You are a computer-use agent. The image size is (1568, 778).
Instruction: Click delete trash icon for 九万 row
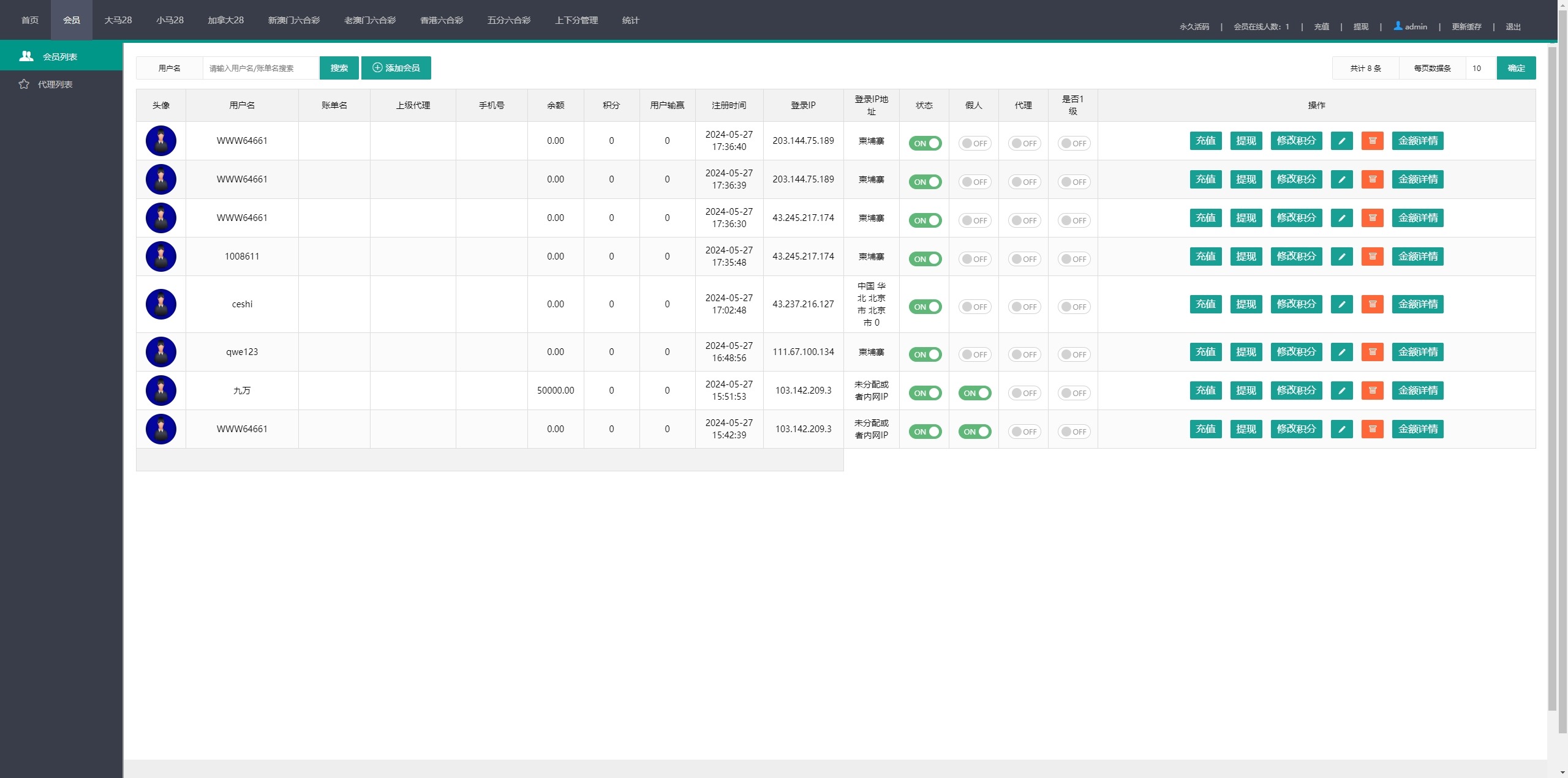1372,391
